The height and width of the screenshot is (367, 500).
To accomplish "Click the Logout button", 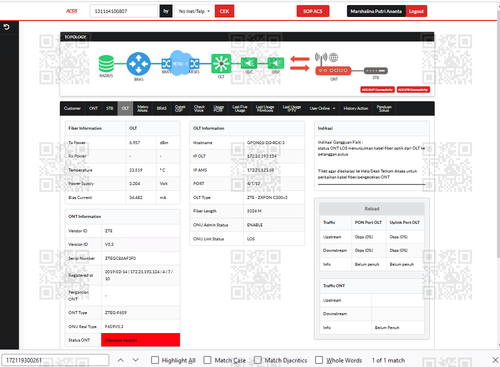I will tap(416, 11).
